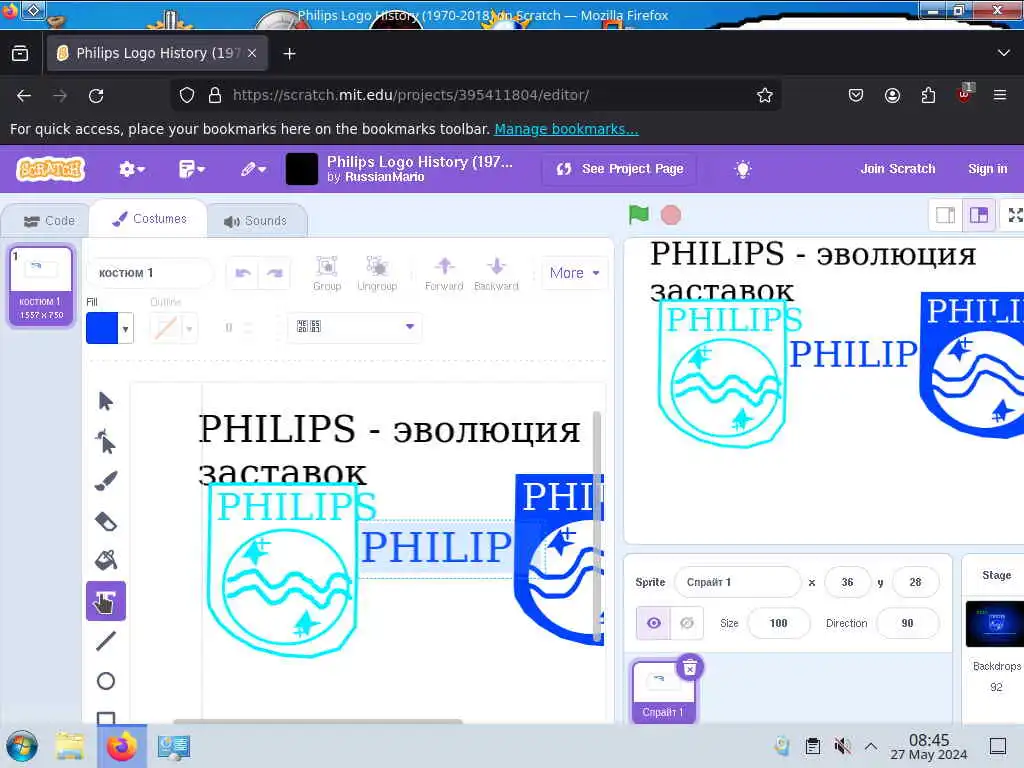Image resolution: width=1024 pixels, height=768 pixels.
Task: Click Sign in
Action: pos(987,168)
